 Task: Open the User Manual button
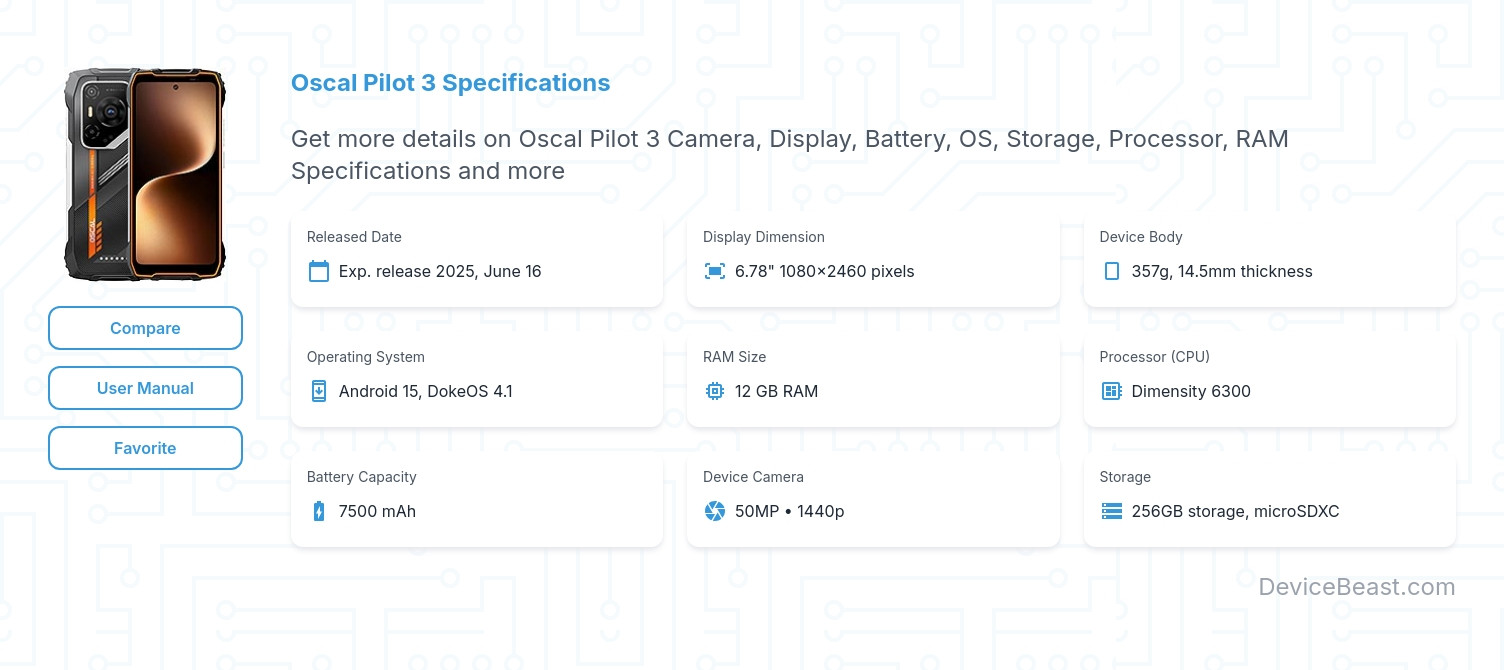click(145, 388)
